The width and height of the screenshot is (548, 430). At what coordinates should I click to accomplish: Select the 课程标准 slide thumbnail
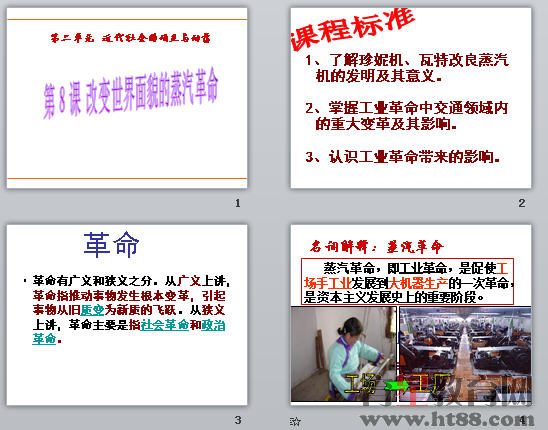point(411,98)
